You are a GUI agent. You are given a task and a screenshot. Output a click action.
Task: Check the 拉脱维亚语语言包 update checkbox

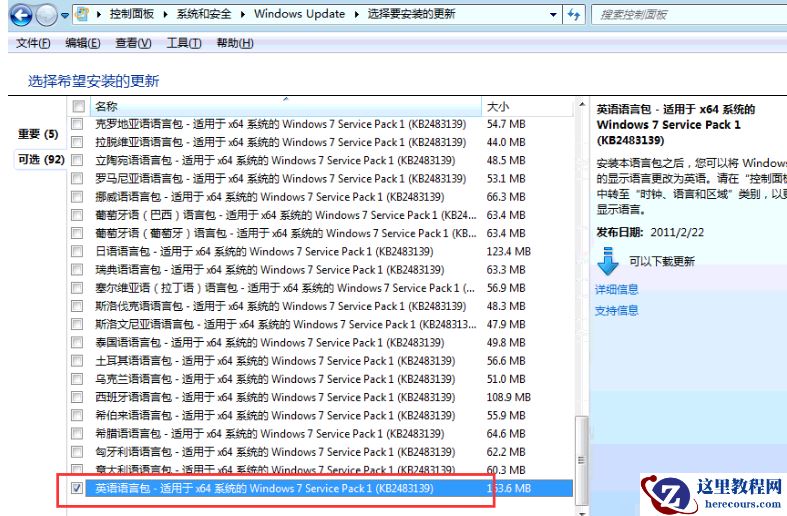pos(77,142)
